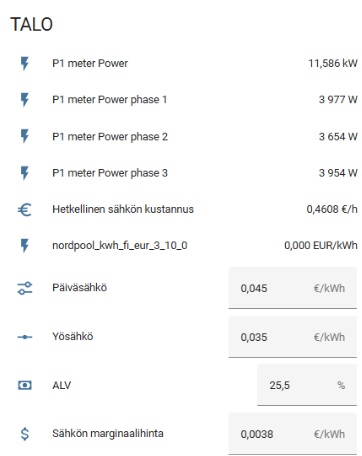The height and width of the screenshot is (456, 362).
Task: Click the lightning icon for Power phase 1
Action: [25, 100]
